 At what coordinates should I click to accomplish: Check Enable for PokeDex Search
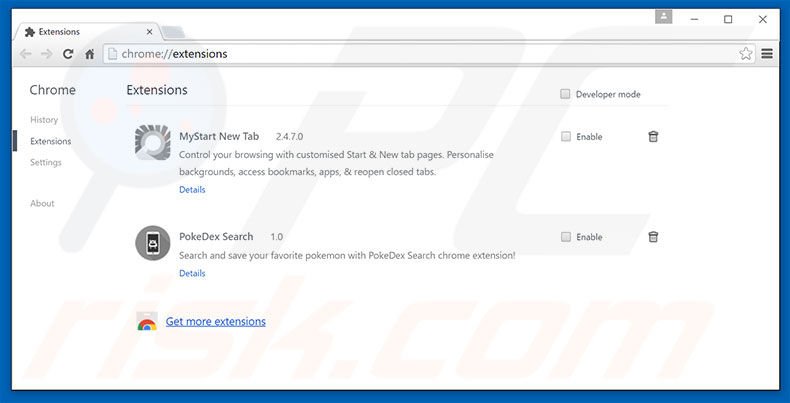coord(566,237)
